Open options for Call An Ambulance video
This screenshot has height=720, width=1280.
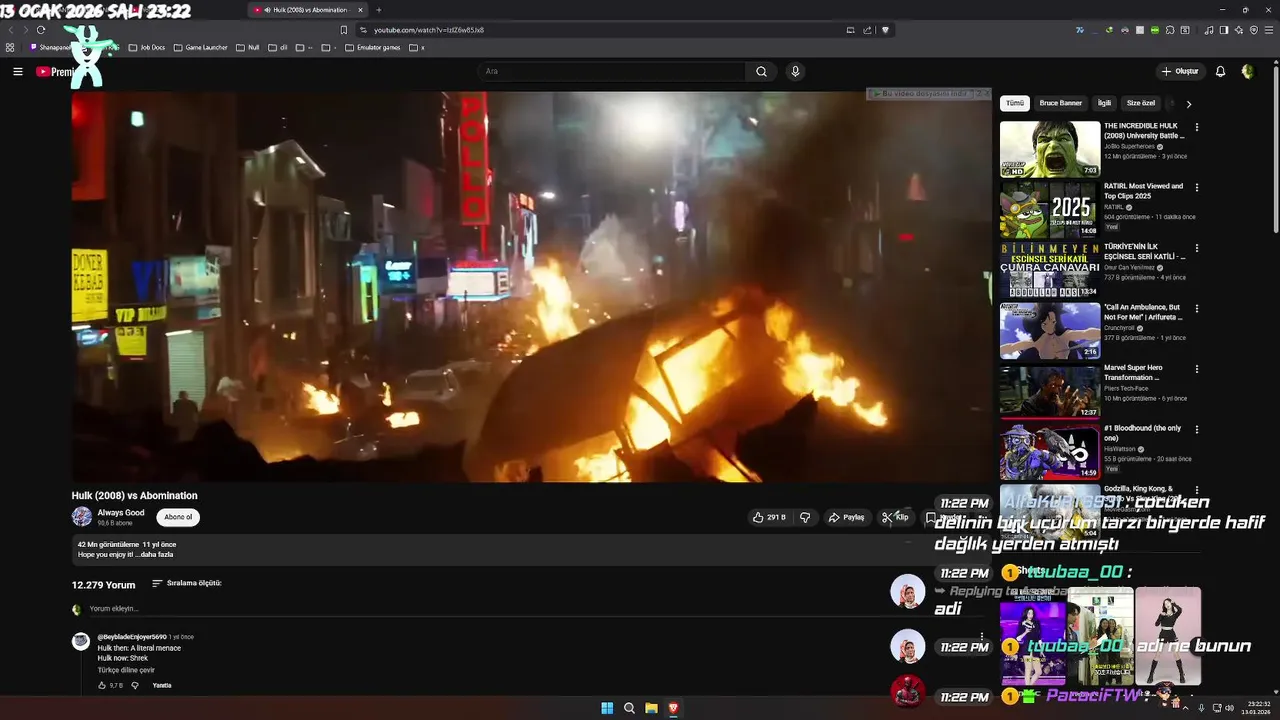click(1196, 308)
